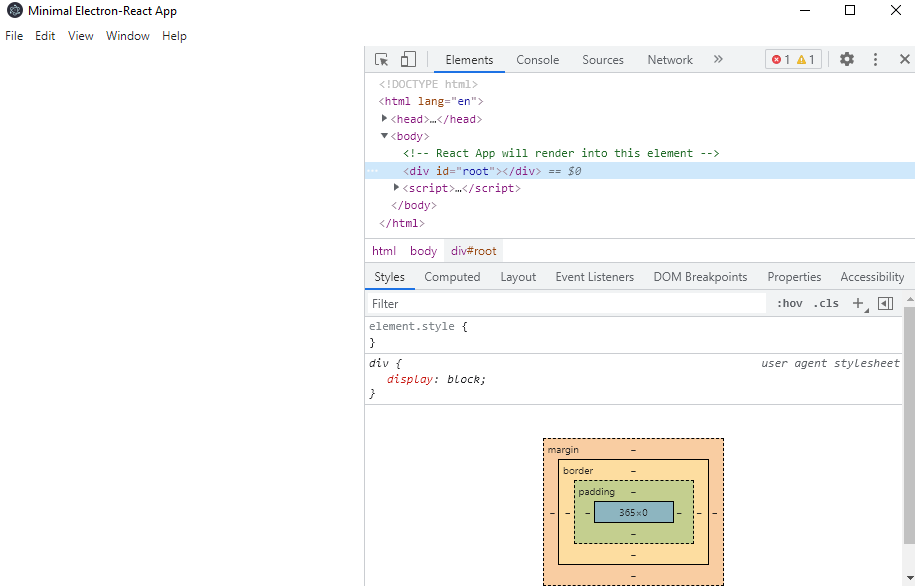Screen dimensions: 915x586
Task: Expand the head element node
Action: coord(384,118)
